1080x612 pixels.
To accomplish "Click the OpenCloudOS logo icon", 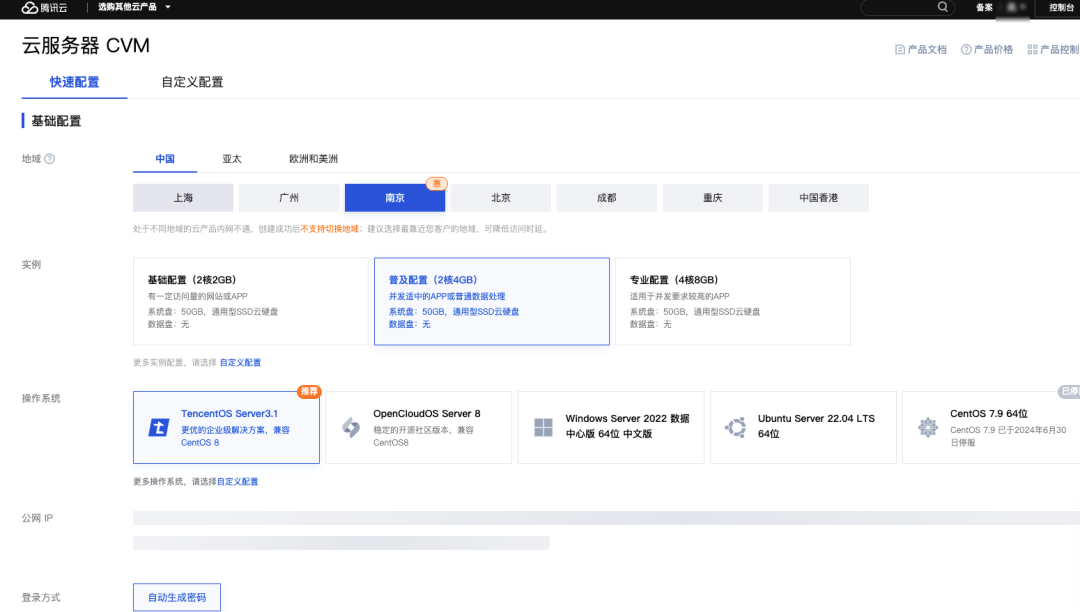I will tap(351, 428).
